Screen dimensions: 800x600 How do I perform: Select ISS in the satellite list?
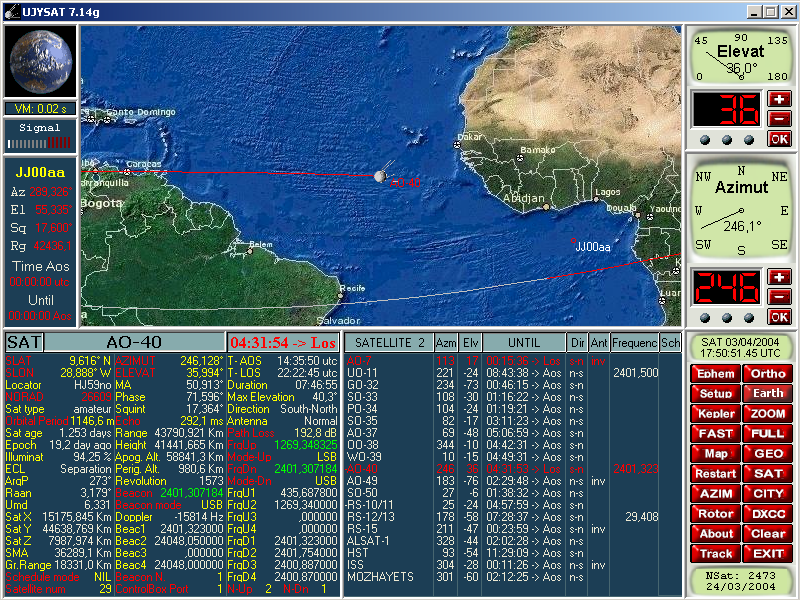click(x=513, y=565)
